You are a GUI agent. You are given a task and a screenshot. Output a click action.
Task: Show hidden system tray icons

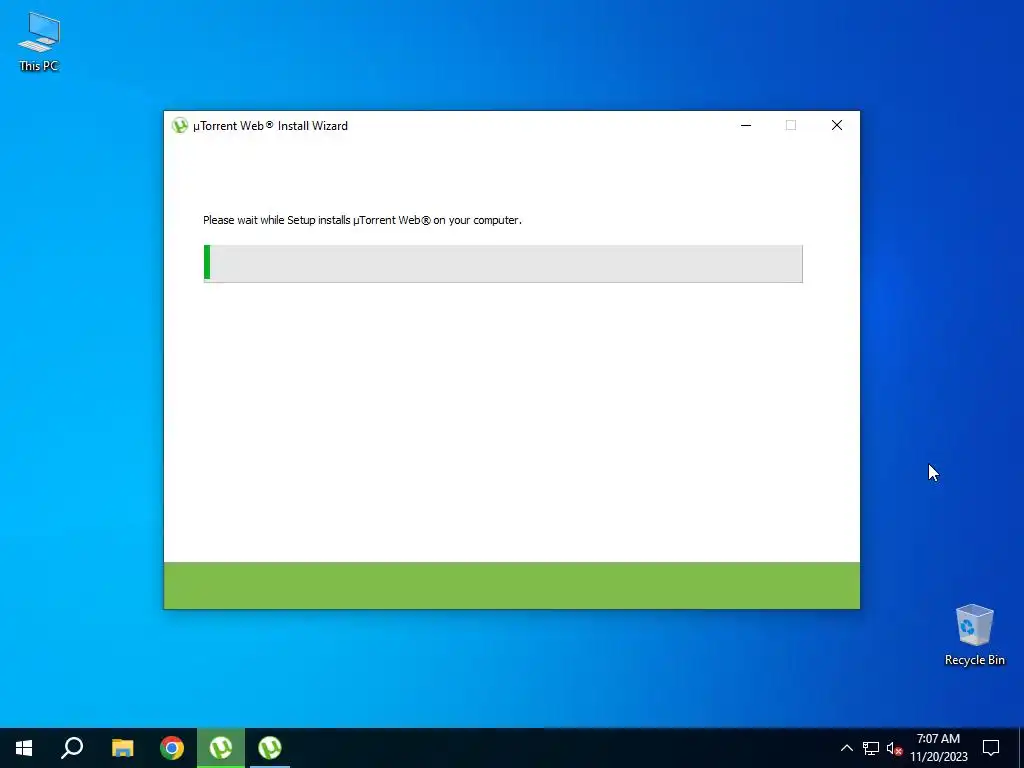pyautogui.click(x=846, y=748)
